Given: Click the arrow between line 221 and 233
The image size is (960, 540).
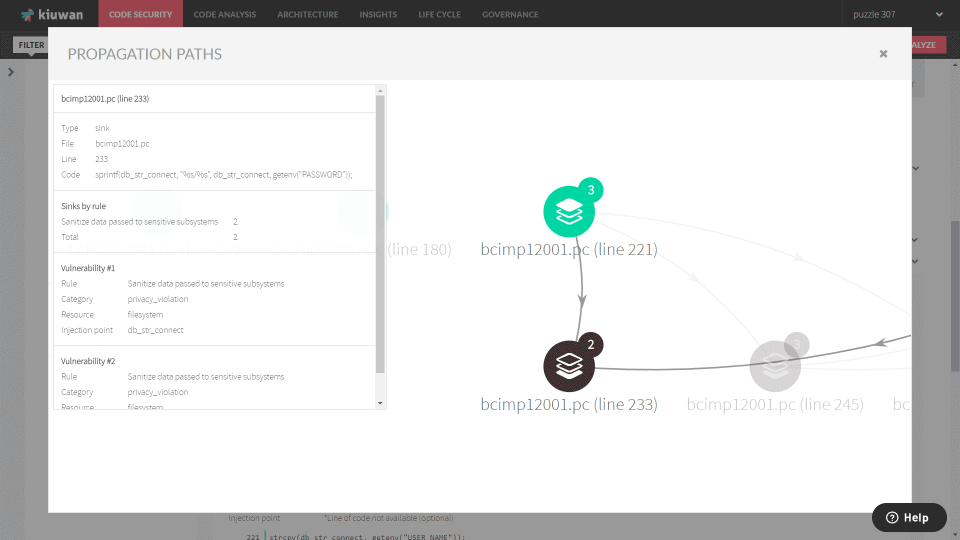Looking at the screenshot, I should (x=582, y=300).
